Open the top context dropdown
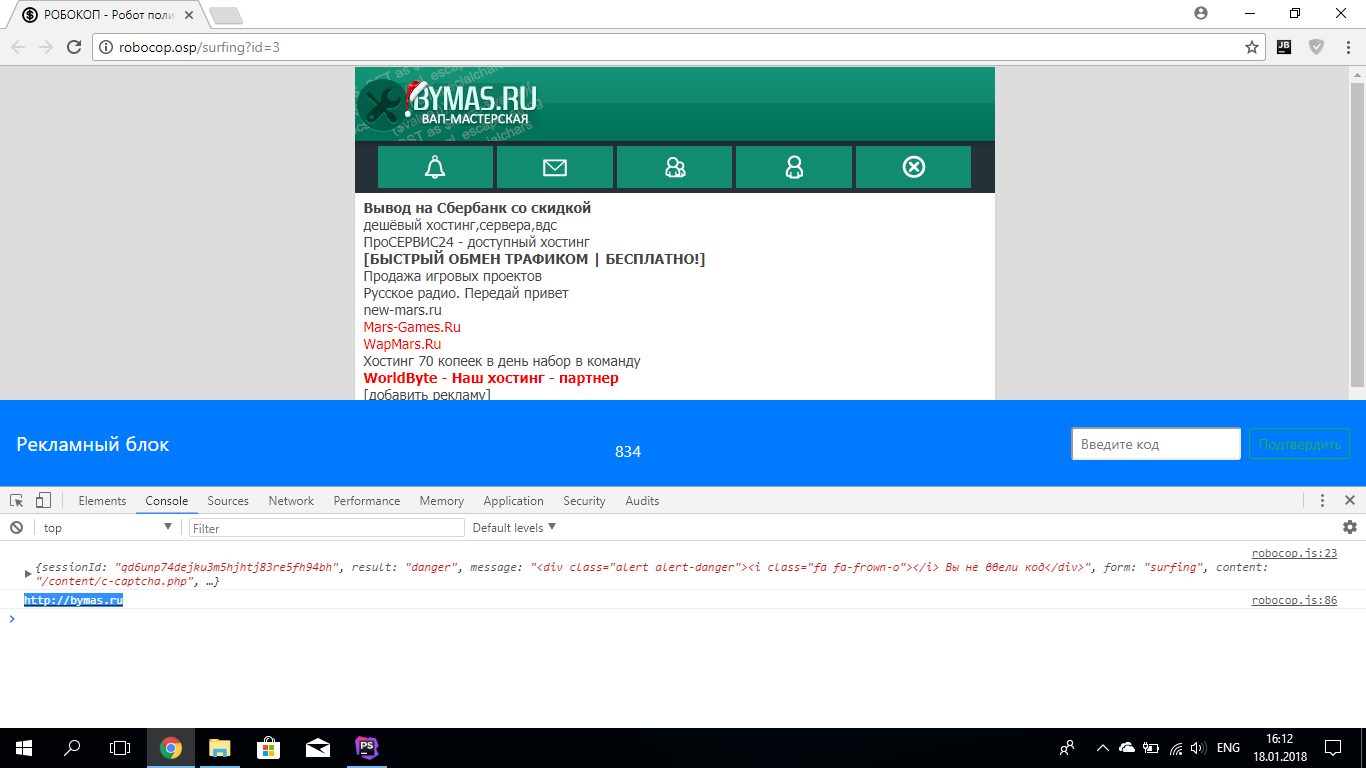Screen dimensions: 1366x768 tap(107, 528)
